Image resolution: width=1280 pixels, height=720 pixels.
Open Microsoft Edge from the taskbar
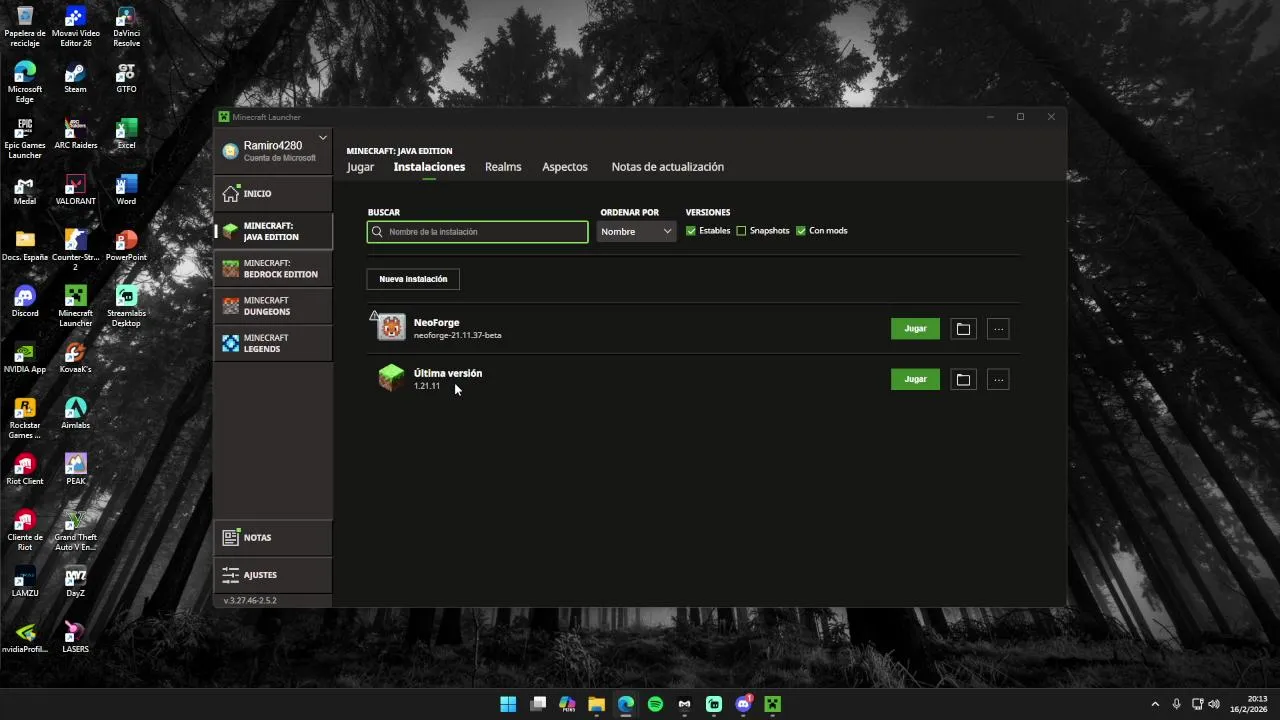pyautogui.click(x=625, y=704)
